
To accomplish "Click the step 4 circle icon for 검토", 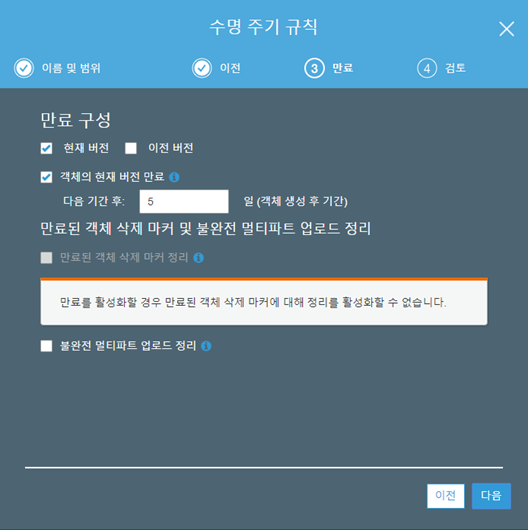I will [x=427, y=68].
